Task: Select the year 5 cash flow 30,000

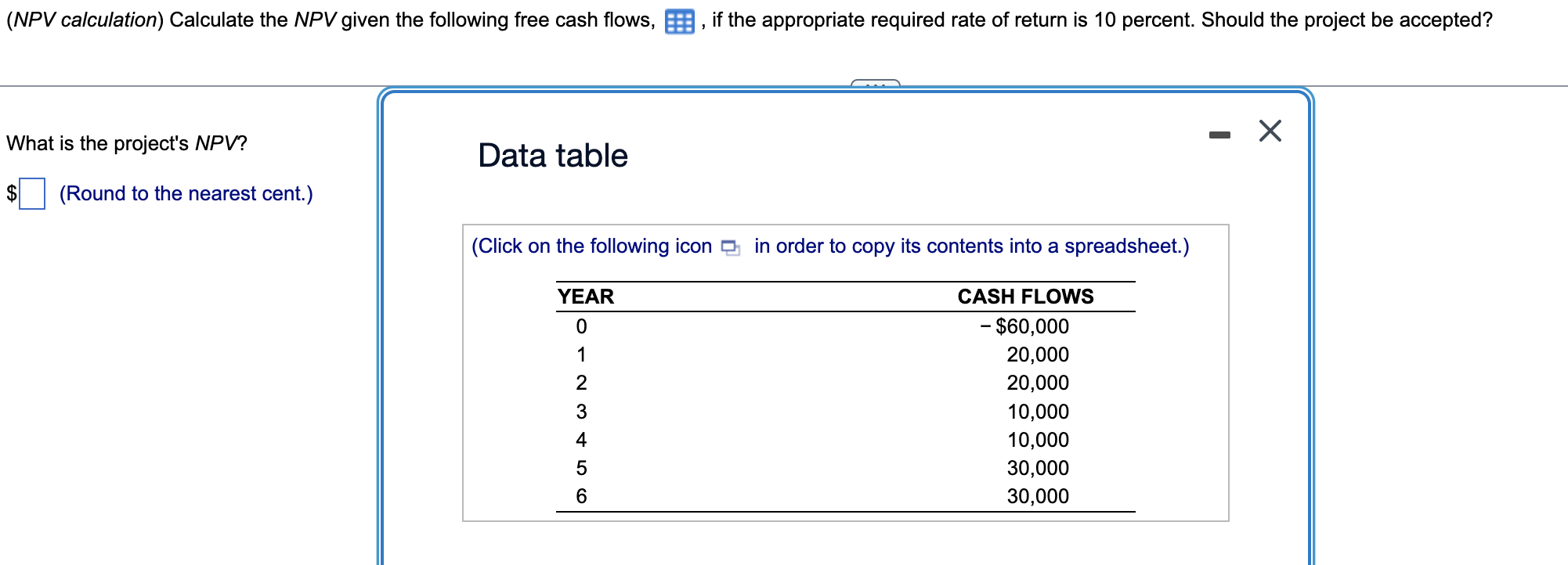Action: tap(1038, 468)
